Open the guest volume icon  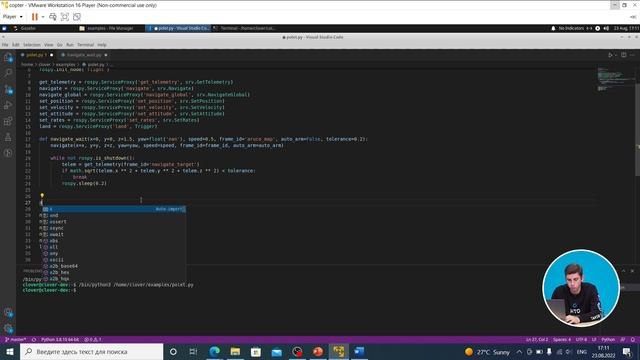[x=606, y=28]
